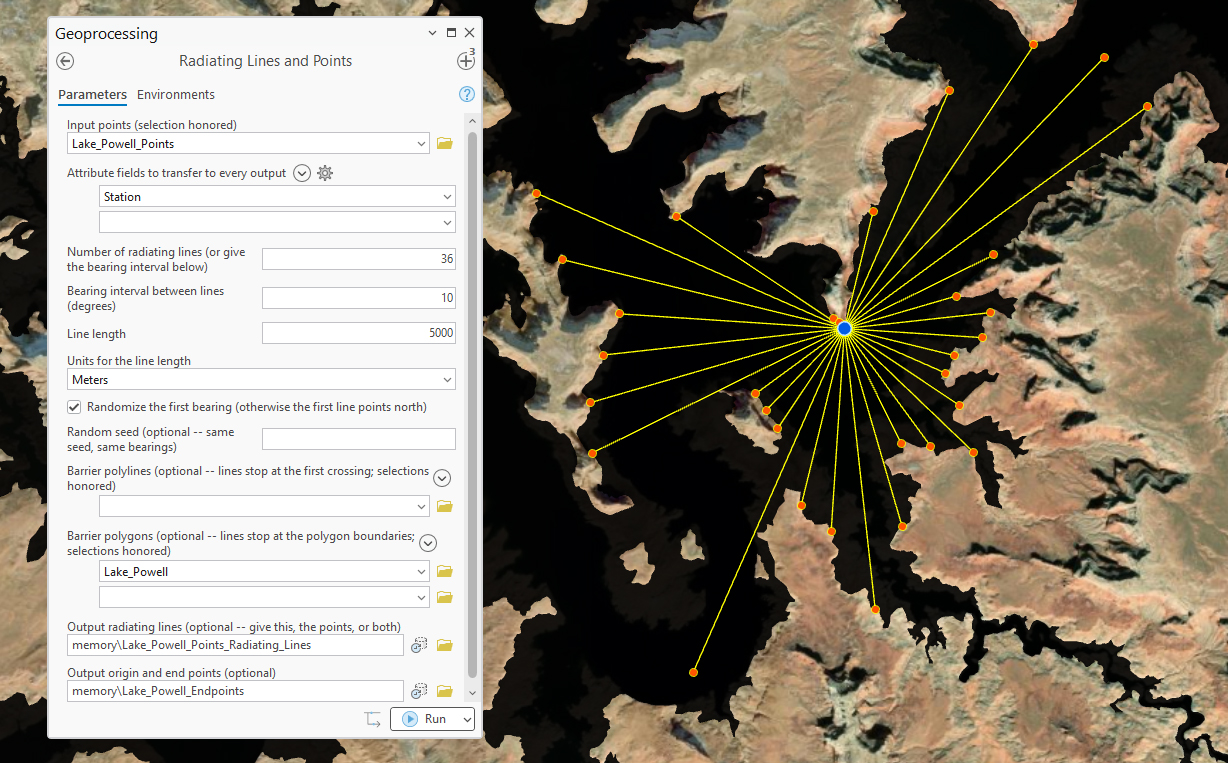The image size is (1228, 763).
Task: Switch to the Environments tab
Action: click(176, 95)
